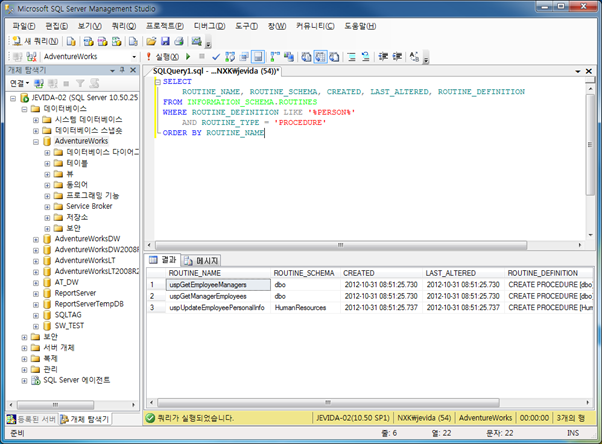Click the New Query button
The image size is (602, 444).
pos(35,41)
